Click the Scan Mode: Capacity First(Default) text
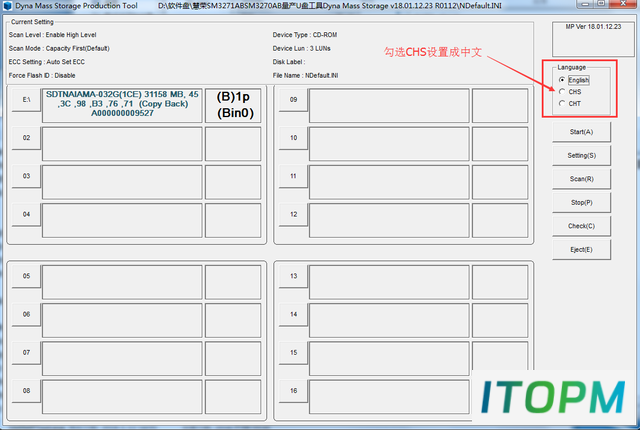640x430 pixels. [x=59, y=49]
